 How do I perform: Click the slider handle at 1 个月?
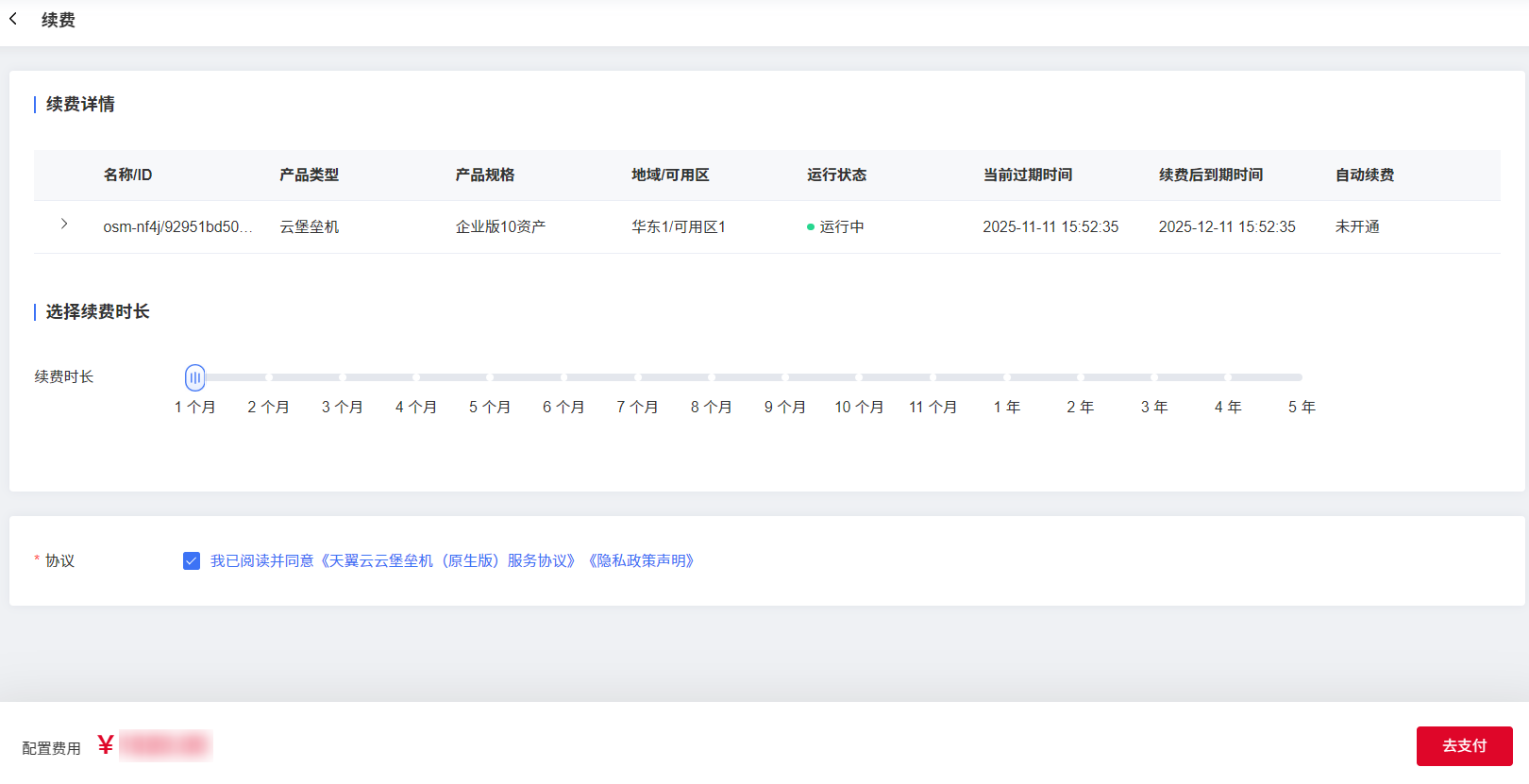tap(194, 377)
